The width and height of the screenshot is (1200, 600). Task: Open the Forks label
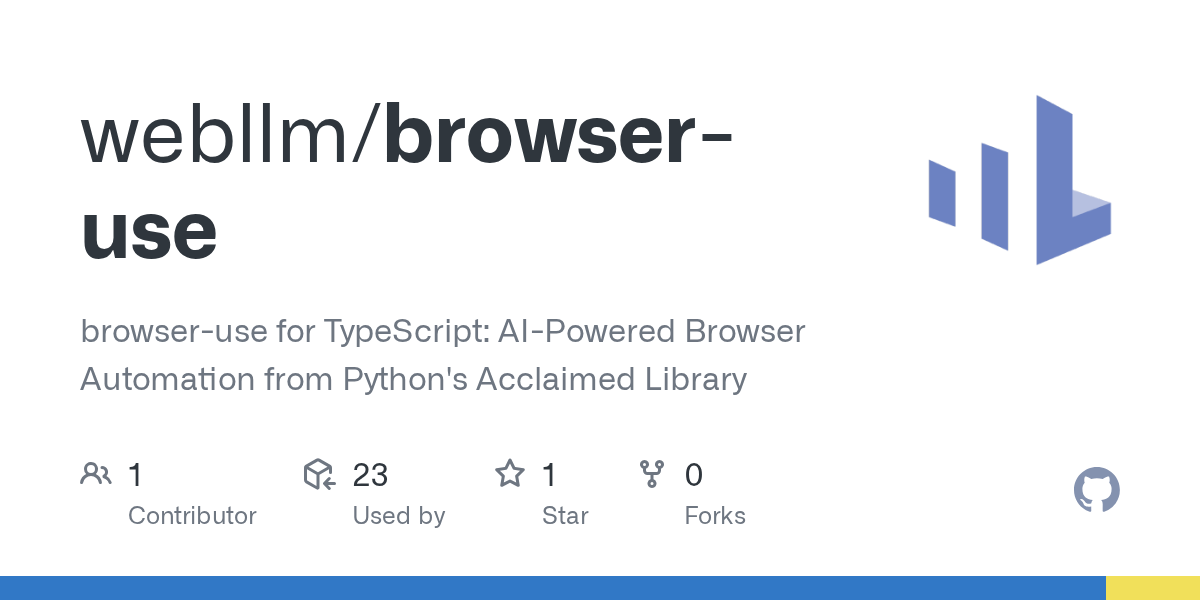pyautogui.click(x=715, y=516)
